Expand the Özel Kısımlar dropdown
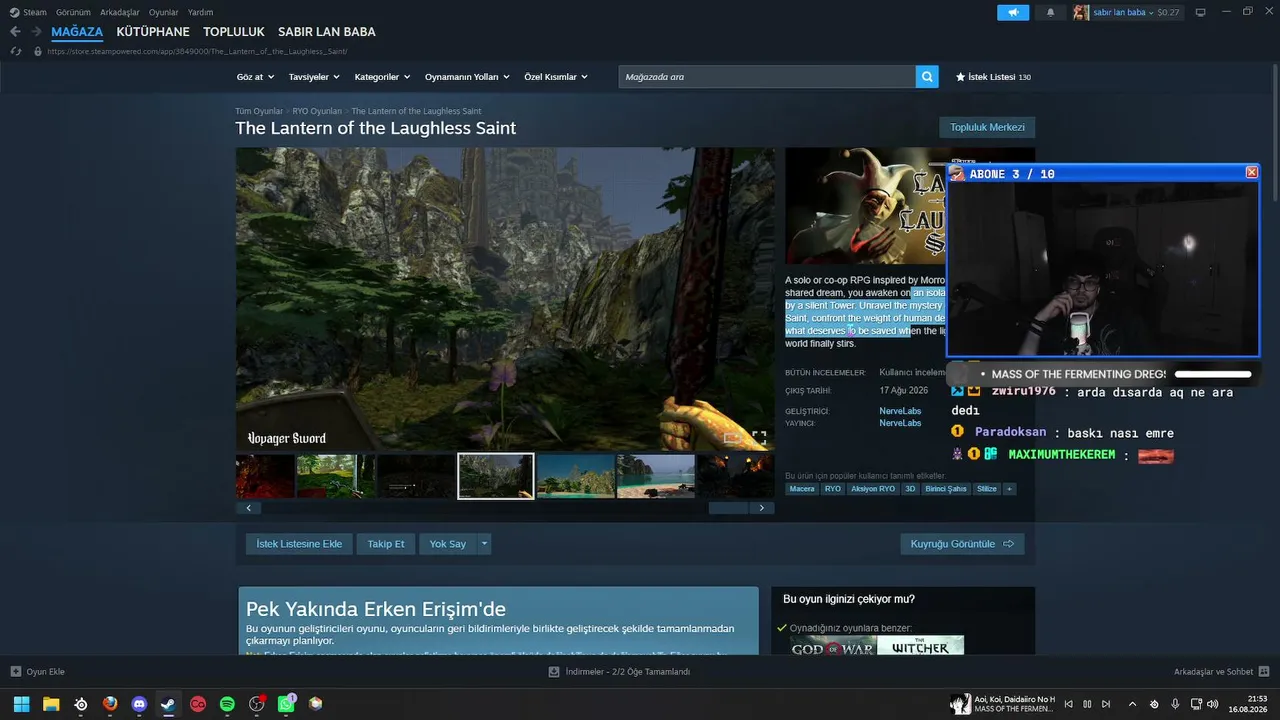Image resolution: width=1280 pixels, height=720 pixels. (556, 77)
